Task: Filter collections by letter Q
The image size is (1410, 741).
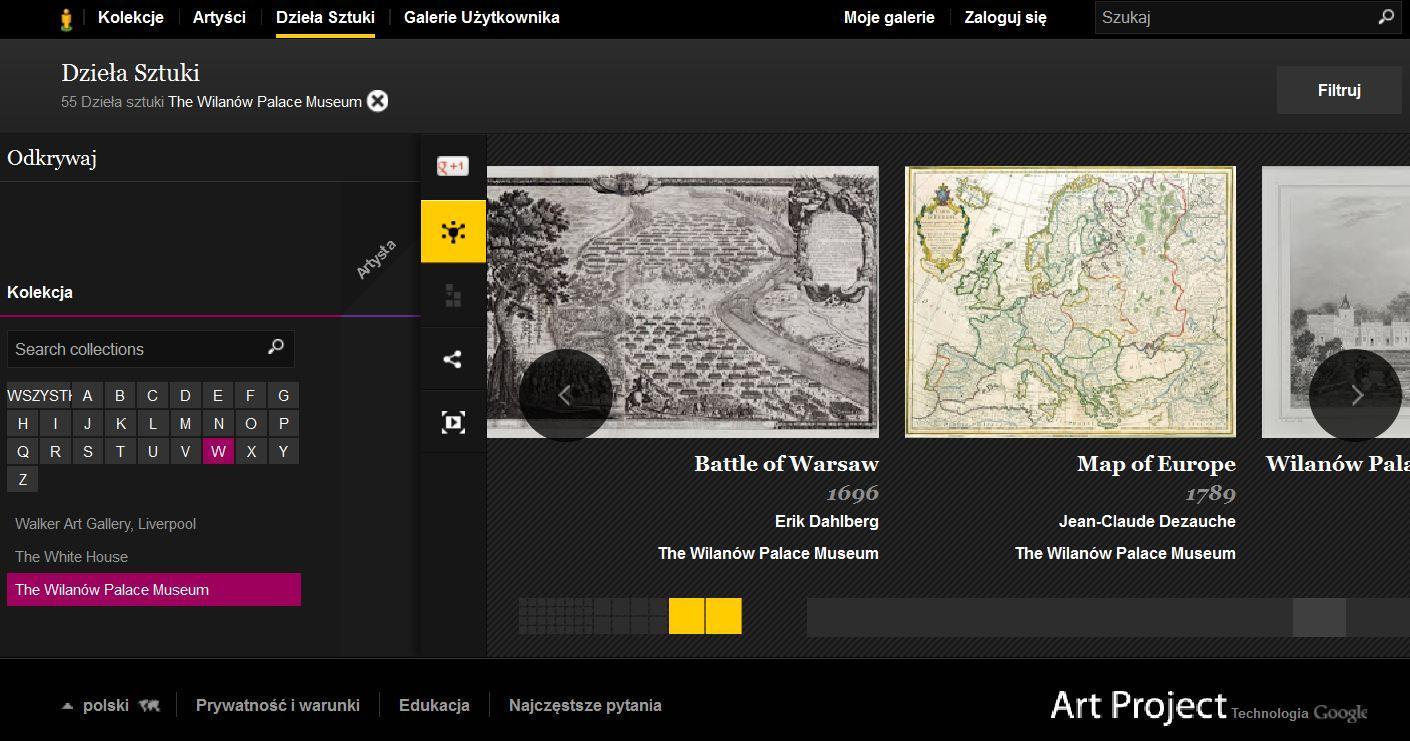Action: point(23,451)
